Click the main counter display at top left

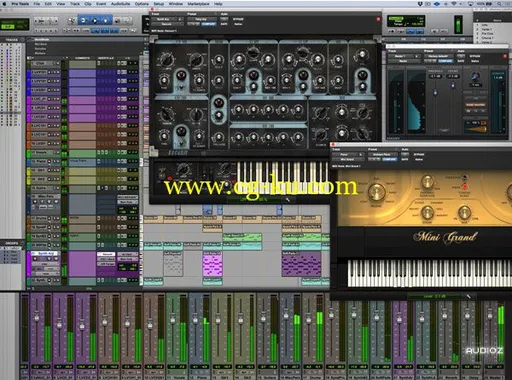tap(14, 24)
